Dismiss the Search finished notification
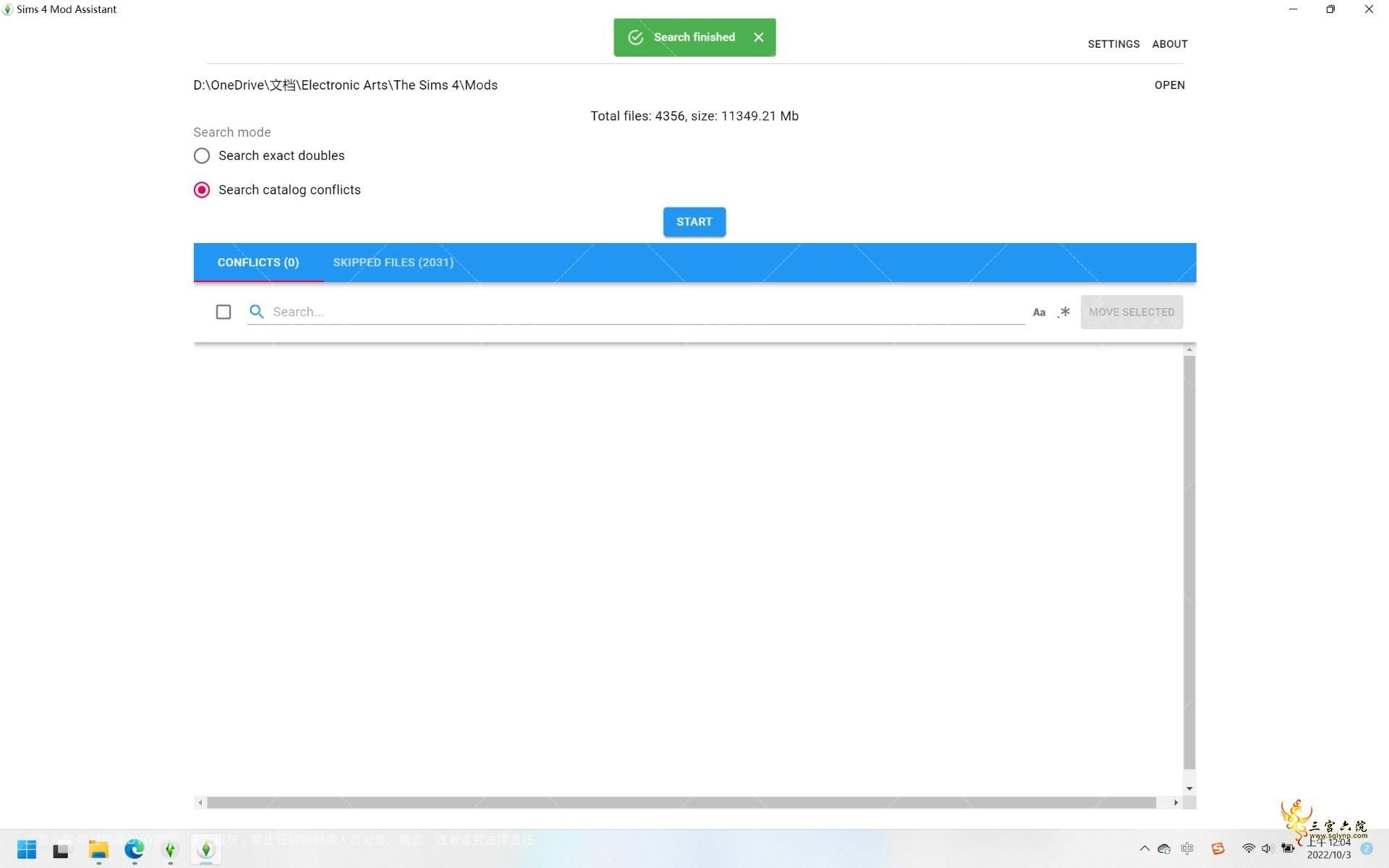This screenshot has width=1389, height=868. [x=758, y=37]
